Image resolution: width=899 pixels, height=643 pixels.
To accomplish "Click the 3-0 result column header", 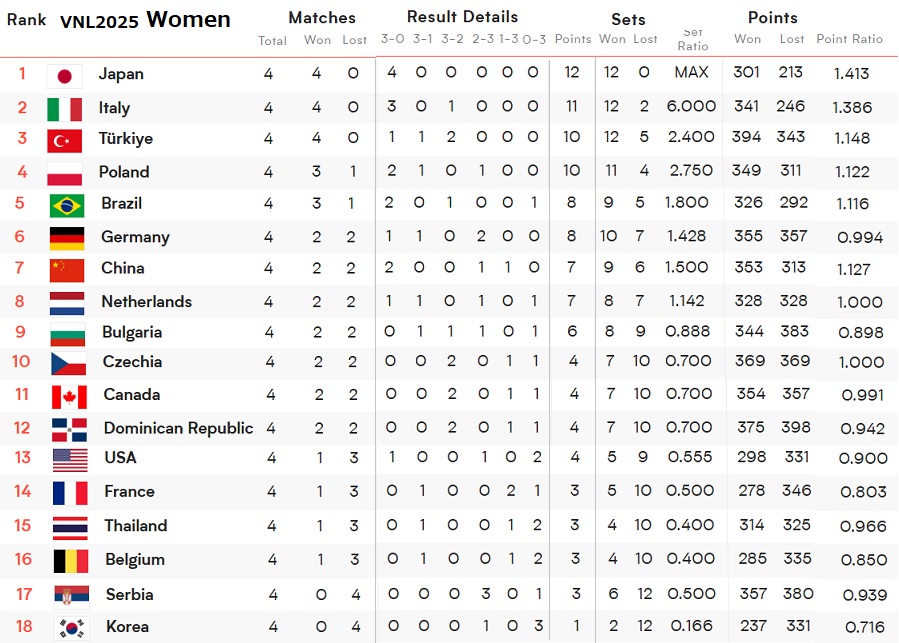I will (393, 39).
